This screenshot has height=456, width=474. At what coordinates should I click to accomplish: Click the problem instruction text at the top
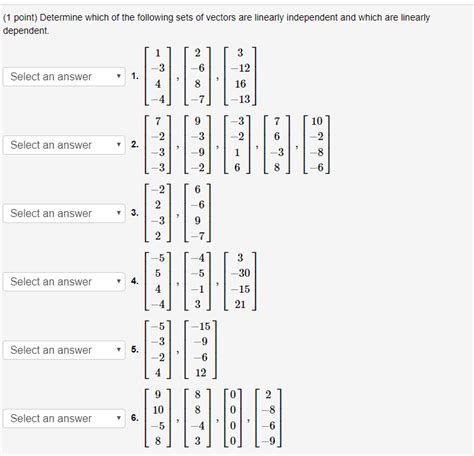coord(216,24)
